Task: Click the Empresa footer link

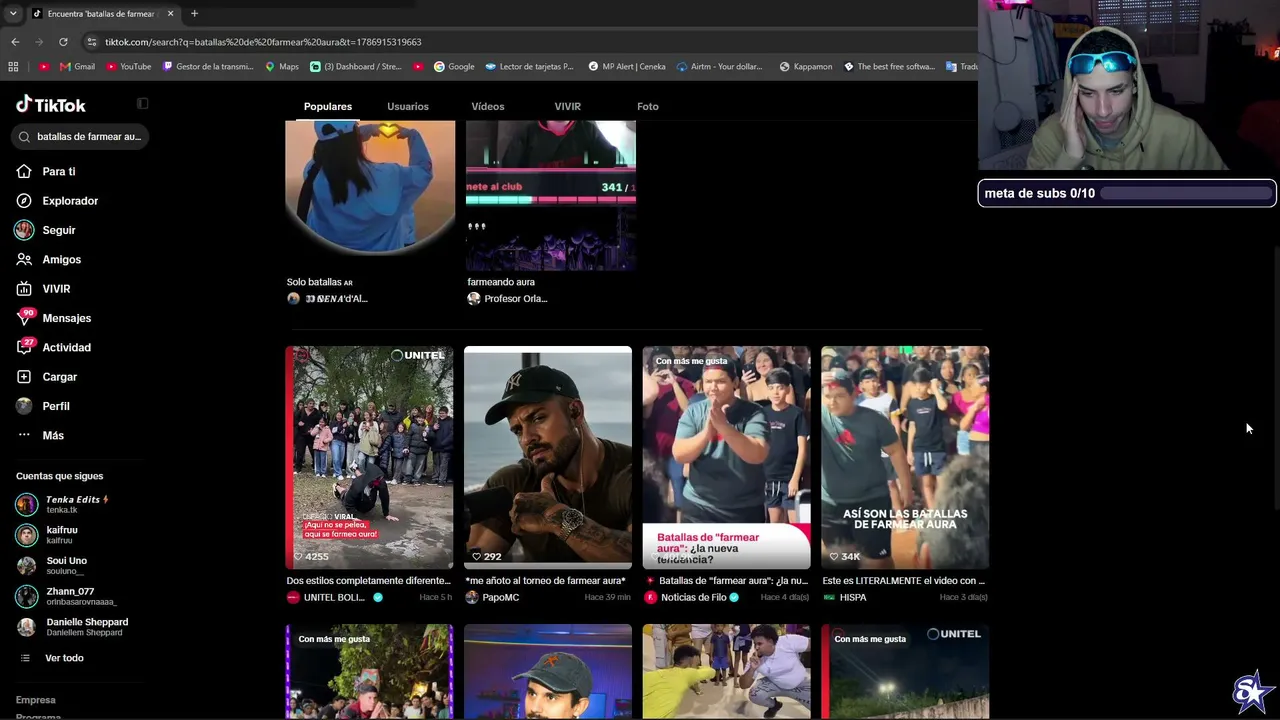Action: tap(36, 700)
